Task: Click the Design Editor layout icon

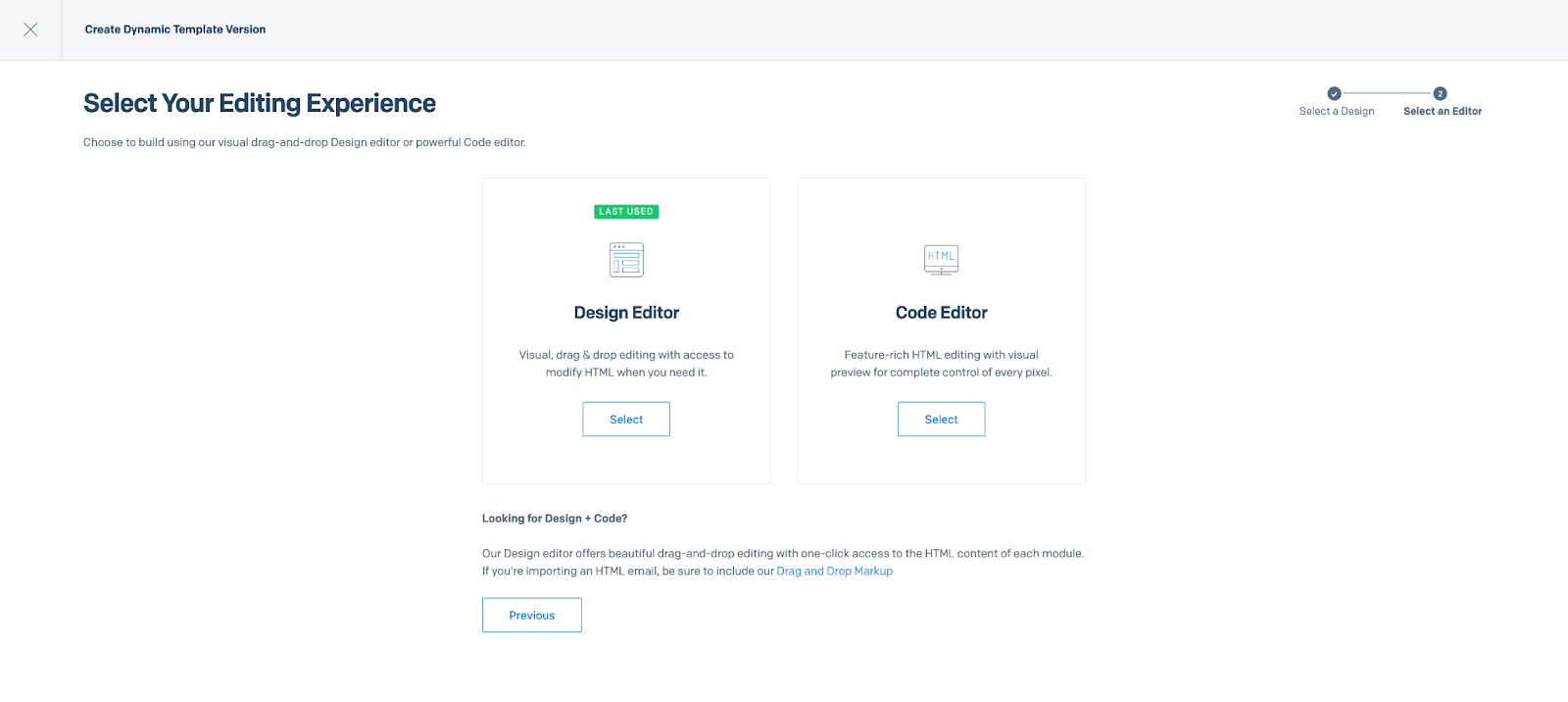Action: [x=626, y=260]
